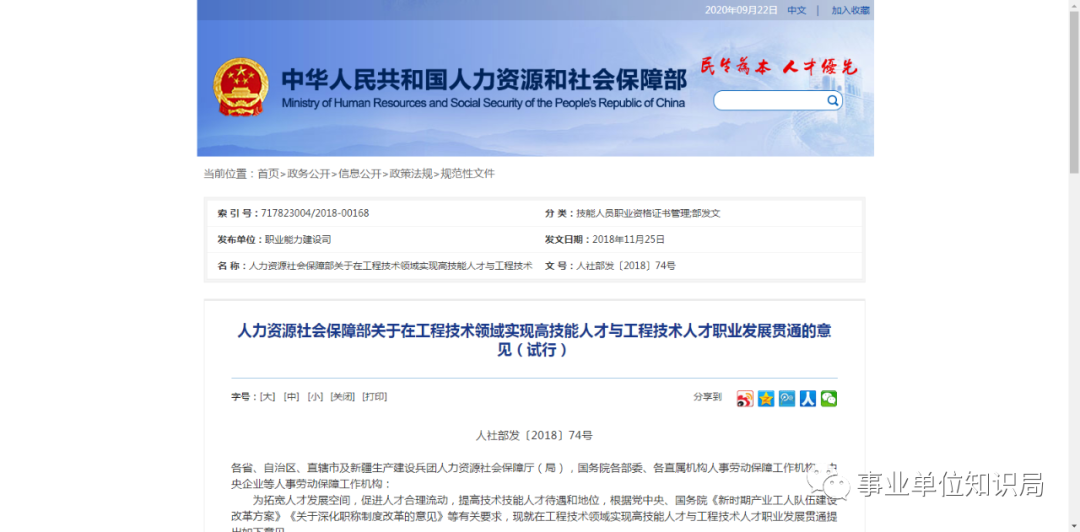Share to WeChat using green icon
This screenshot has height=532, width=1080.
[829, 398]
